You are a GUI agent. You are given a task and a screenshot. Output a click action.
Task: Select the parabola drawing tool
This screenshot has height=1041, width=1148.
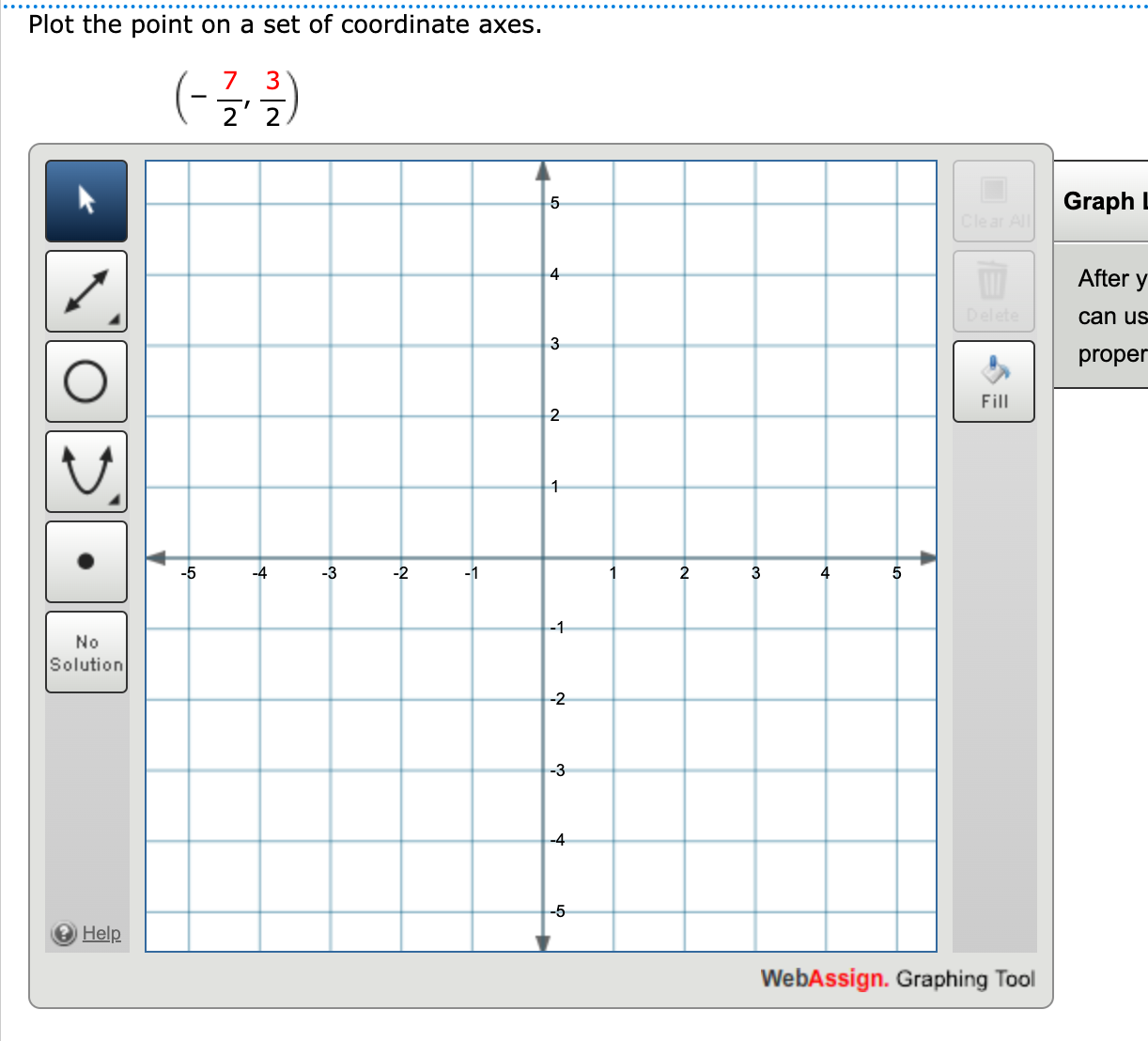[85, 471]
